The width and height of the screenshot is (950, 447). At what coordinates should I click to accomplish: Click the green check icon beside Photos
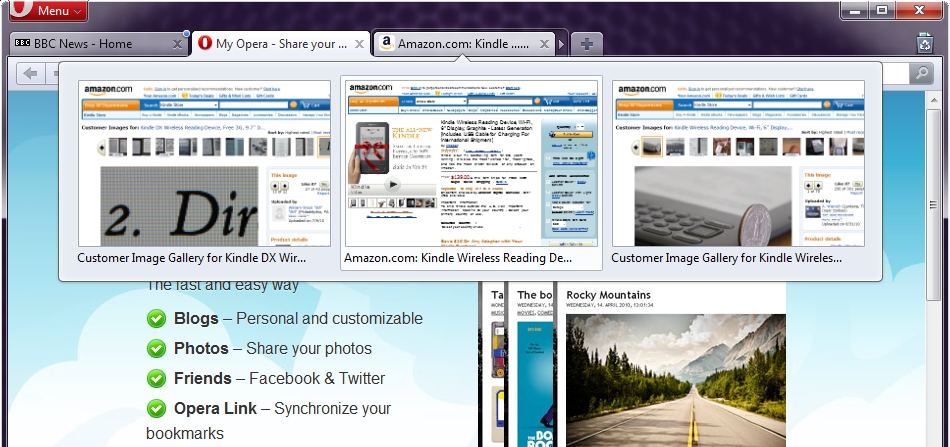click(156, 348)
